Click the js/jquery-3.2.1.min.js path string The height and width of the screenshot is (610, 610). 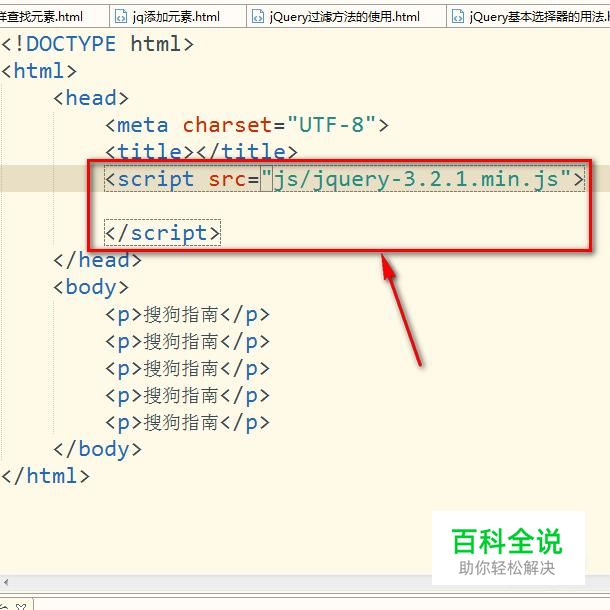point(416,179)
